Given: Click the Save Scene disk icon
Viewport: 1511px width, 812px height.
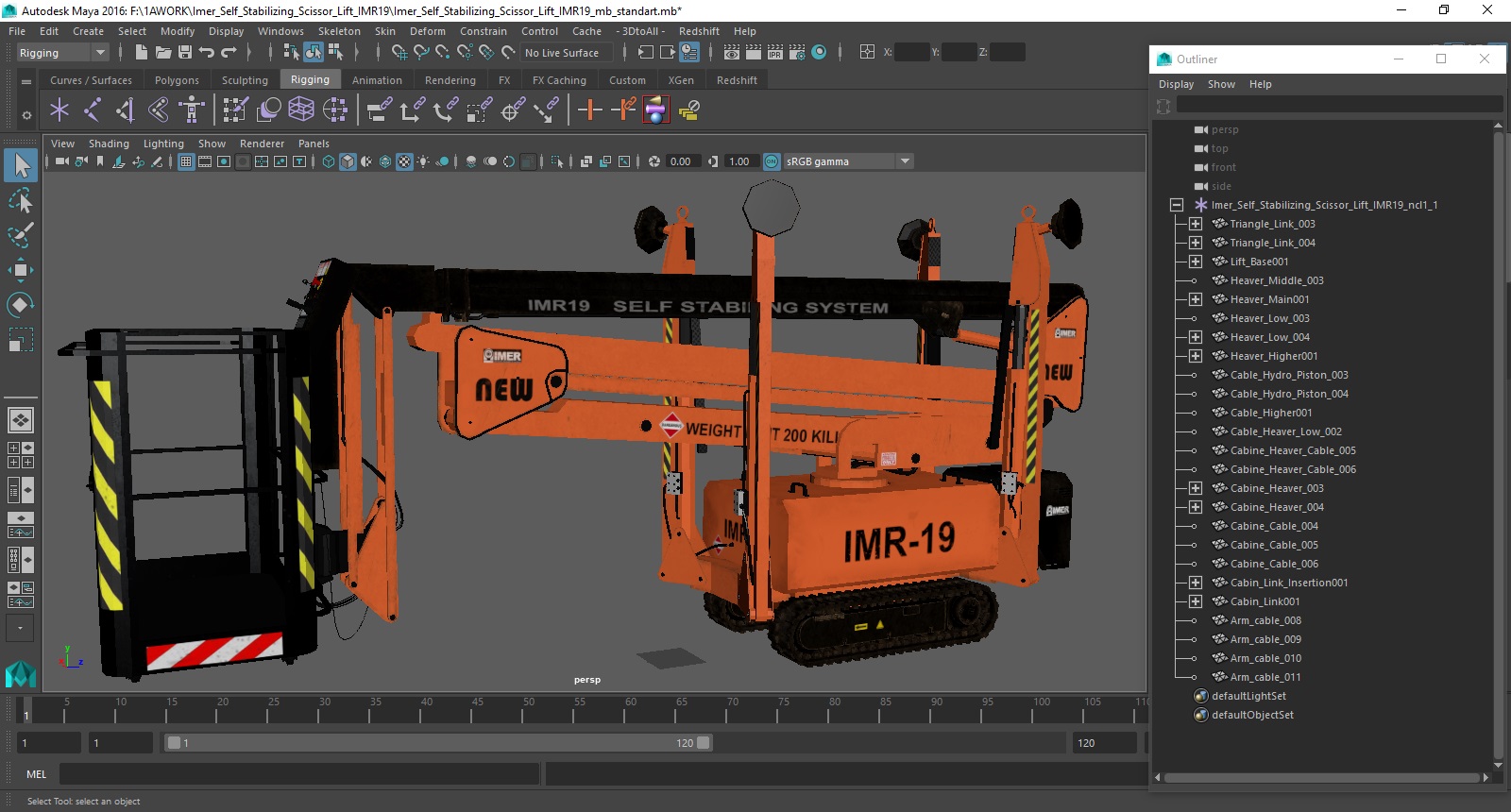Looking at the screenshot, I should (x=185, y=53).
